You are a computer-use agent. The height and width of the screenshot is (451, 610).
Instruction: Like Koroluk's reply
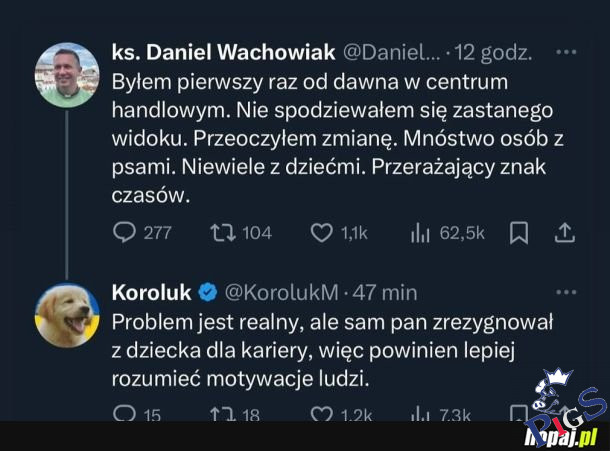tap(321, 414)
